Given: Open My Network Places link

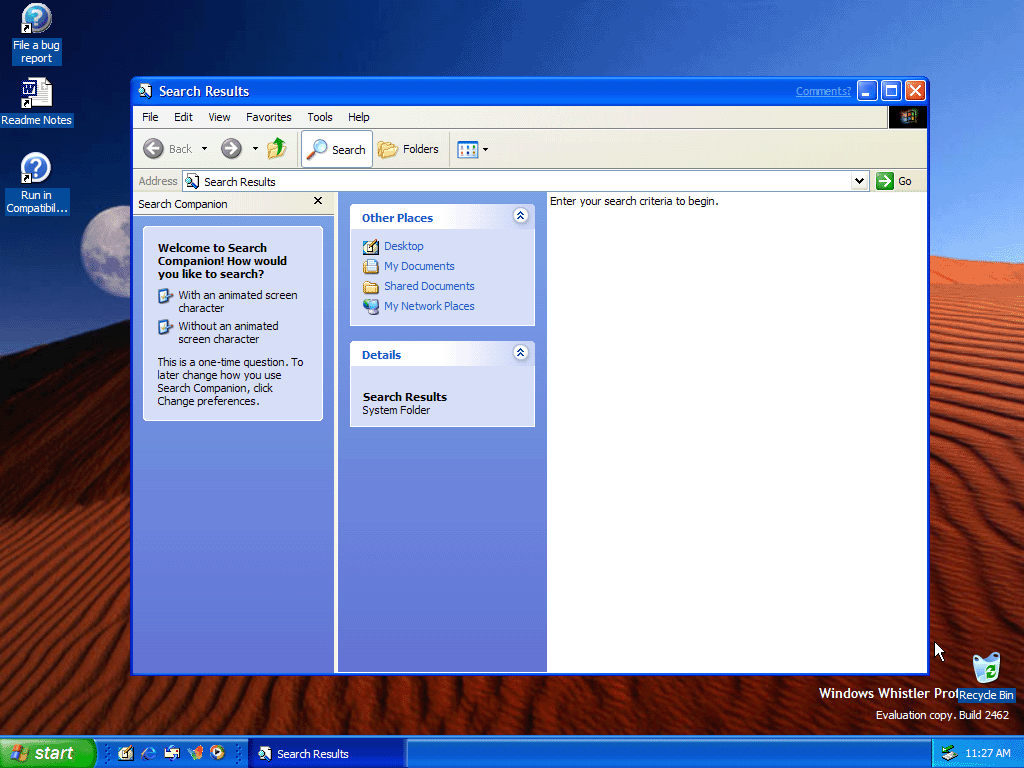Looking at the screenshot, I should (x=419, y=306).
